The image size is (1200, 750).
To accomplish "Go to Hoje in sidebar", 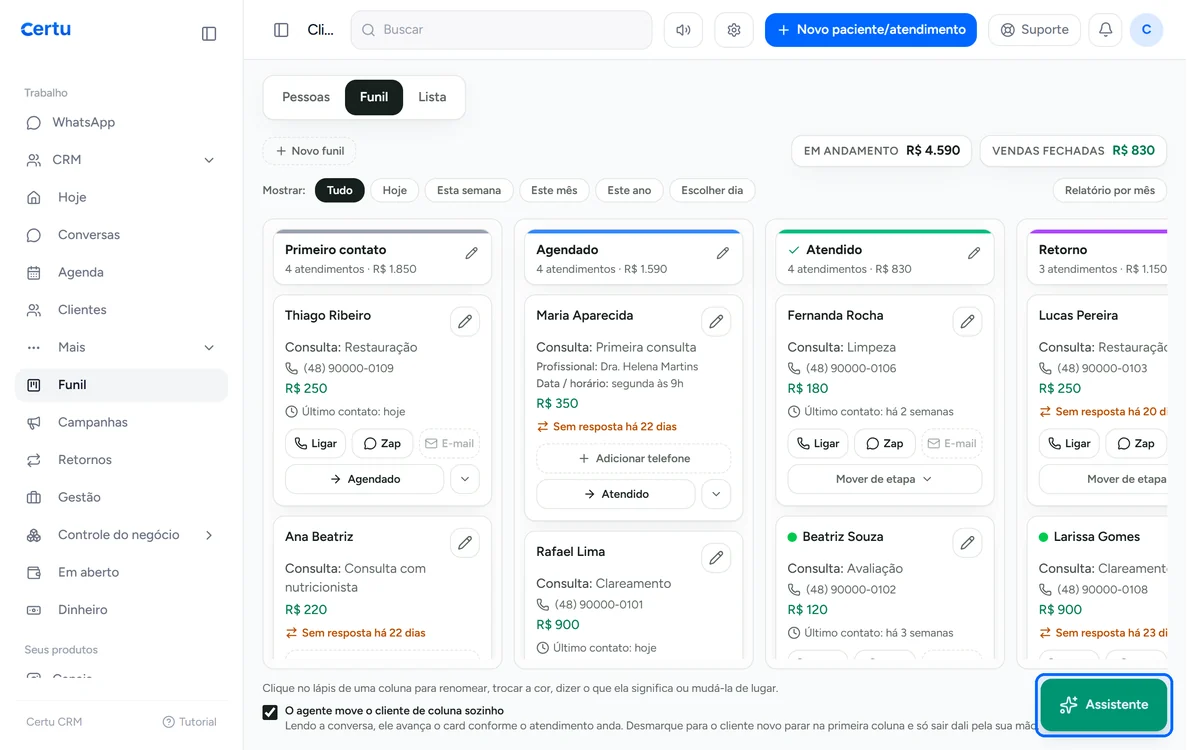I will pyautogui.click(x=121, y=197).
